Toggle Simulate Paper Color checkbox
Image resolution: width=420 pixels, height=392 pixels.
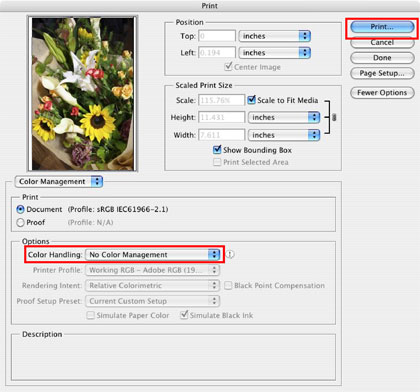point(90,315)
